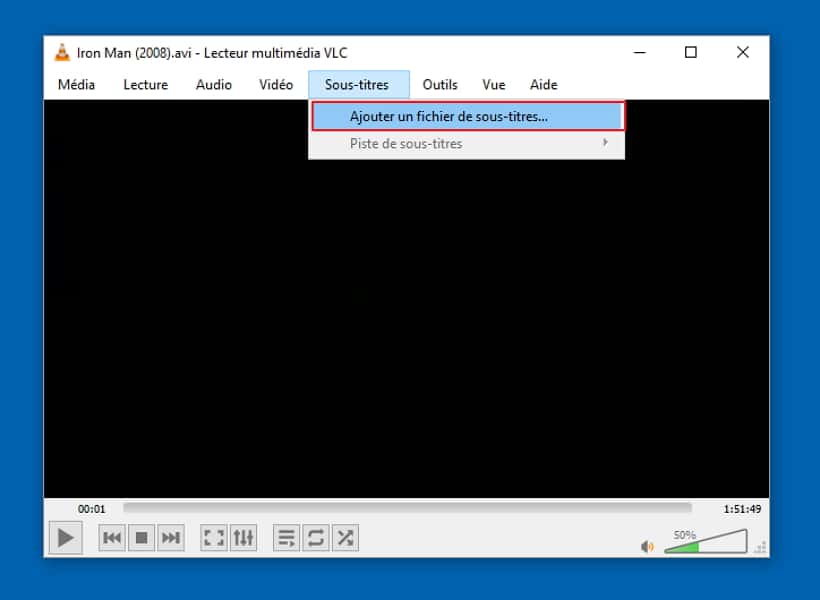Toggle fullscreen video mode

pyautogui.click(x=213, y=537)
